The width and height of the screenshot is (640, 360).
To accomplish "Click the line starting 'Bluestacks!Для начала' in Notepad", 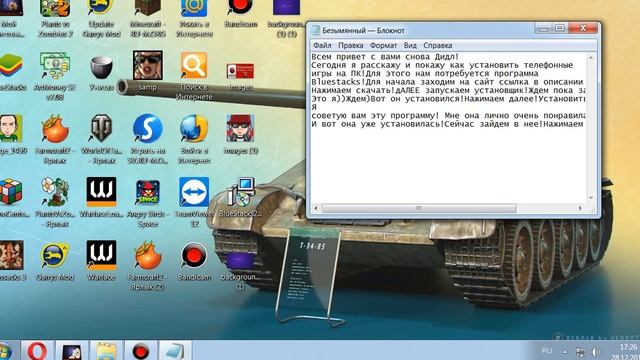I will point(447,82).
